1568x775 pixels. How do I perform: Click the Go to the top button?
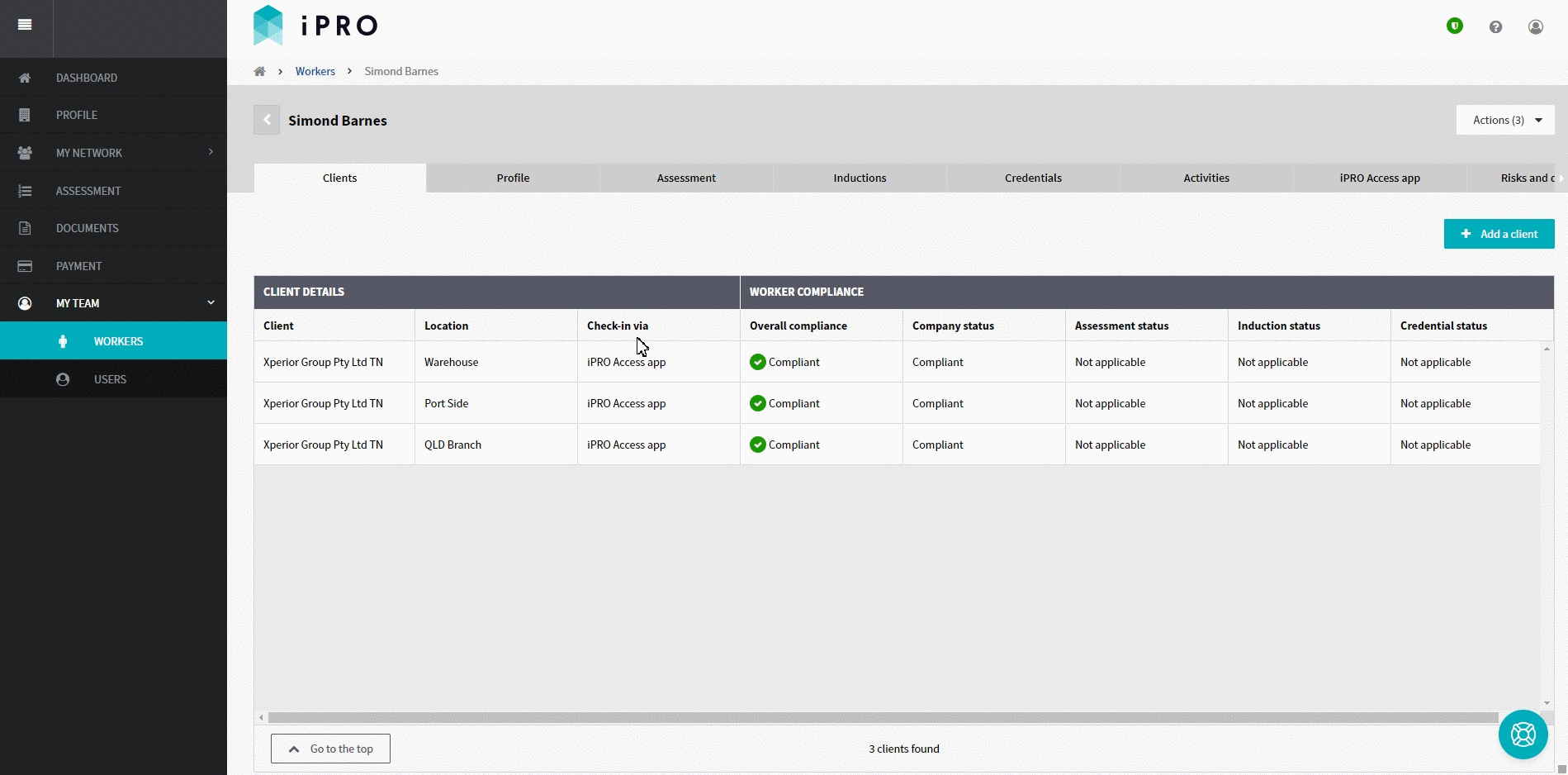click(330, 749)
